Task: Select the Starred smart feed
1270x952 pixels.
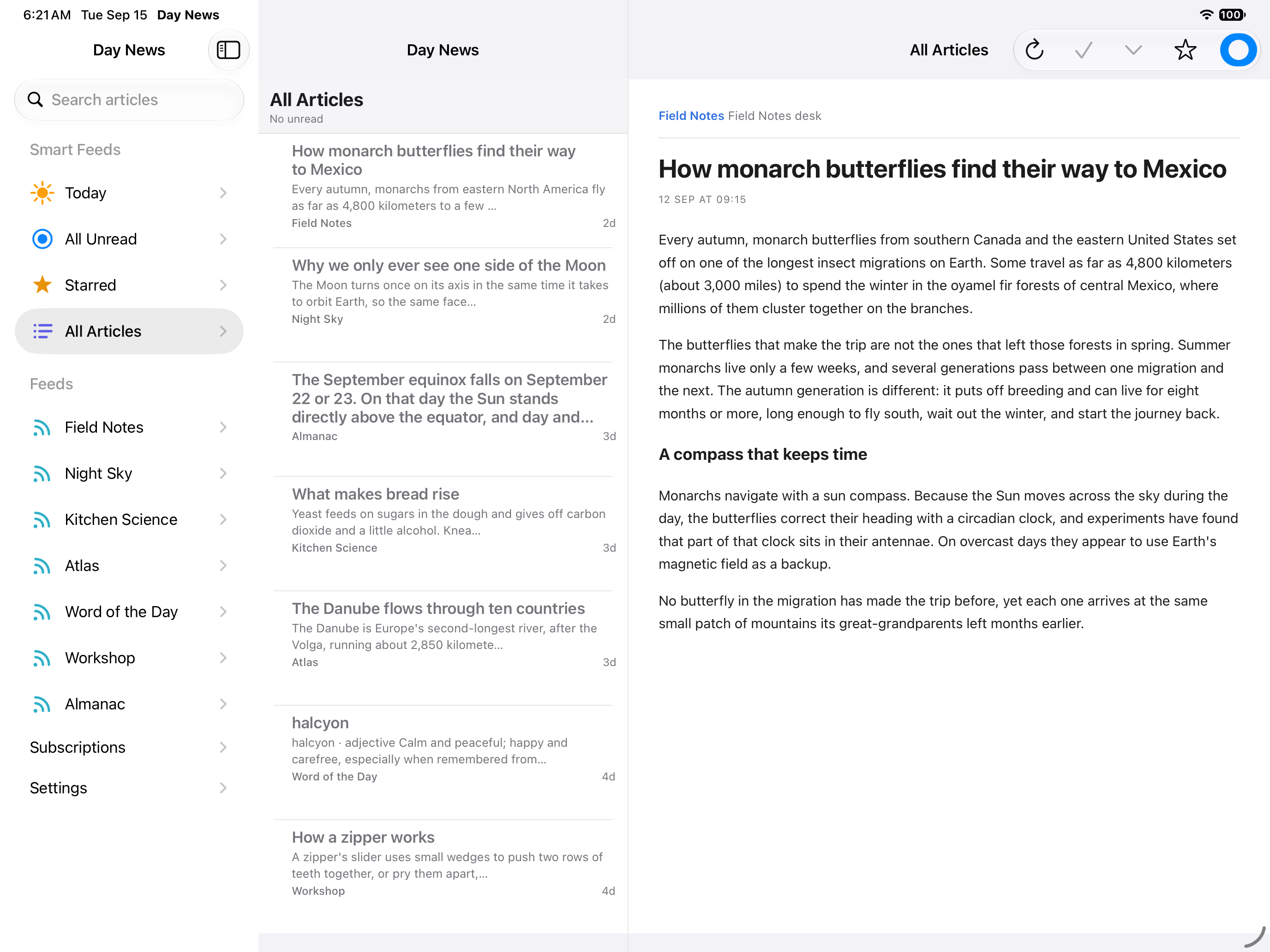Action: [129, 285]
